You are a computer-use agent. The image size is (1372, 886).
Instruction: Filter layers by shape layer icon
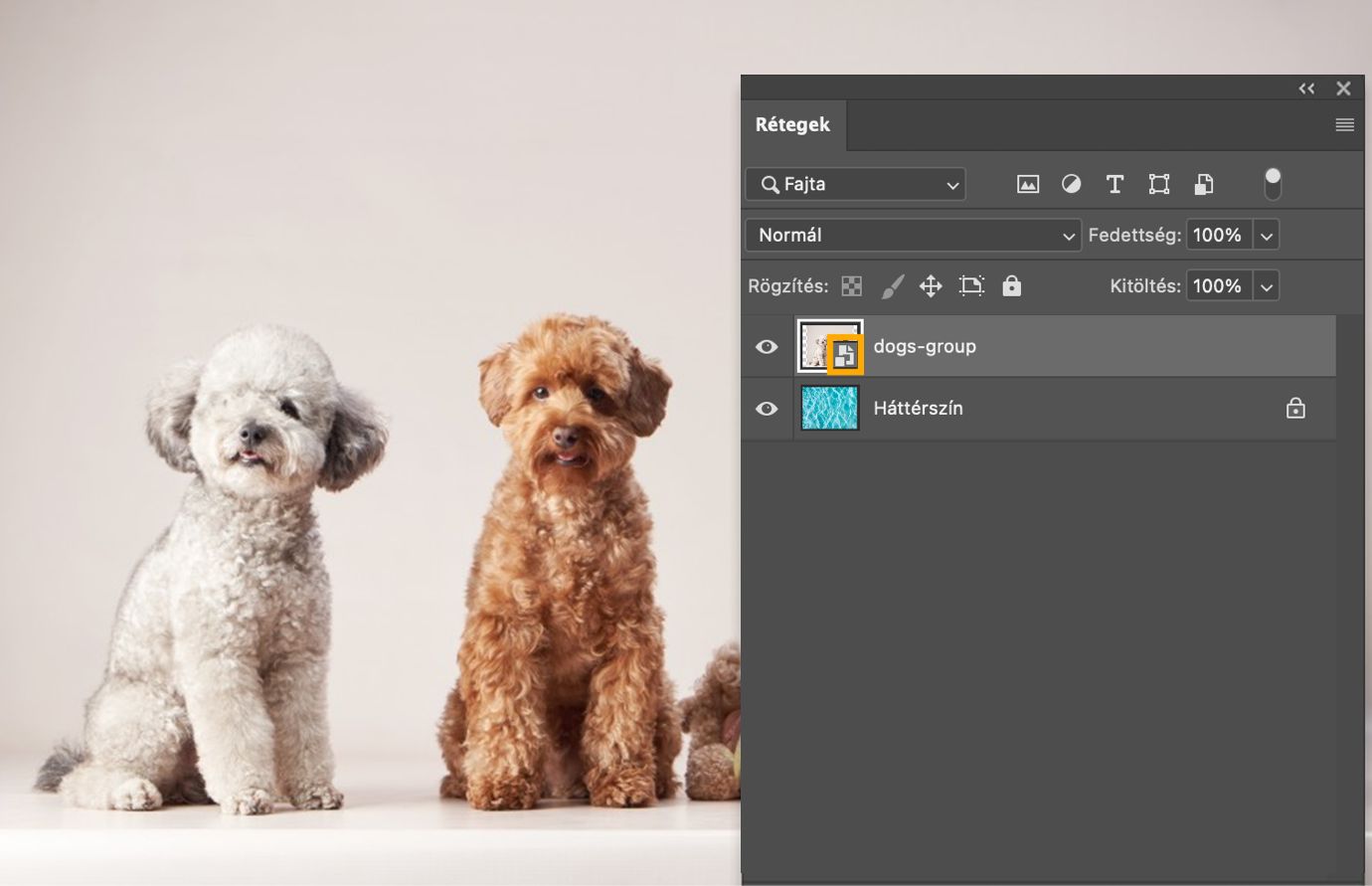point(1159,184)
